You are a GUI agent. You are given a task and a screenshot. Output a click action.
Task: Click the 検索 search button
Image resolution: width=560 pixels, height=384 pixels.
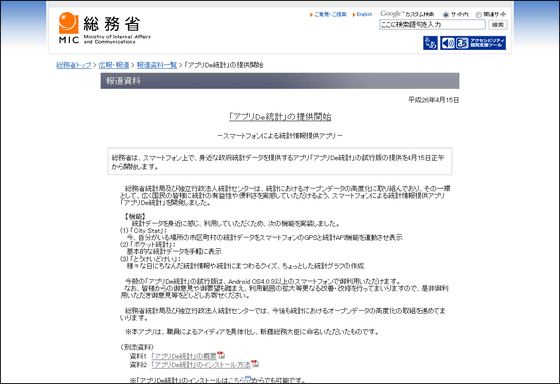pyautogui.click(x=498, y=25)
